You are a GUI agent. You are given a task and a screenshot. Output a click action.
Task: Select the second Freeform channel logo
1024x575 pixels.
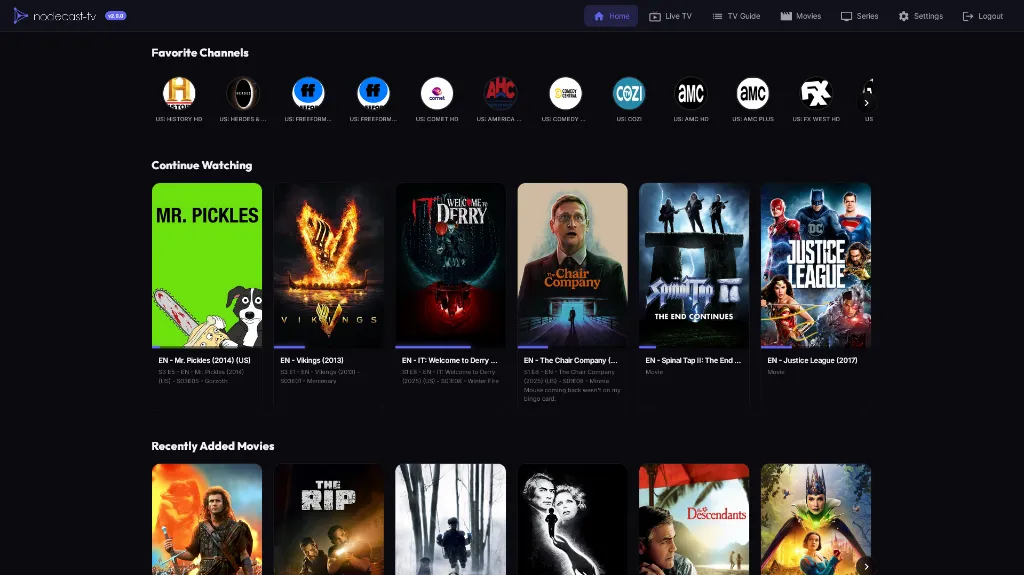[373, 93]
